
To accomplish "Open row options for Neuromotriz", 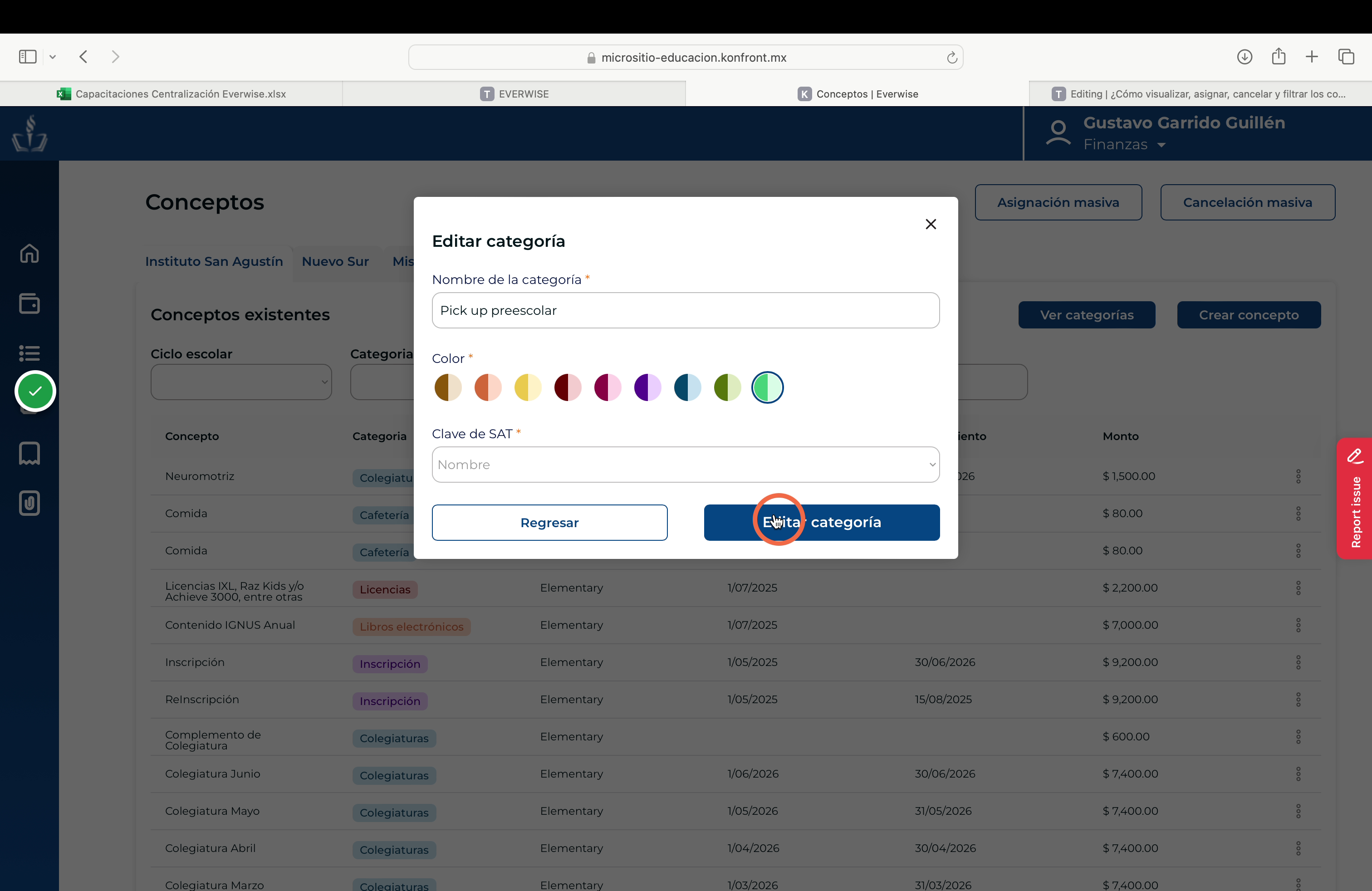I will (x=1298, y=476).
